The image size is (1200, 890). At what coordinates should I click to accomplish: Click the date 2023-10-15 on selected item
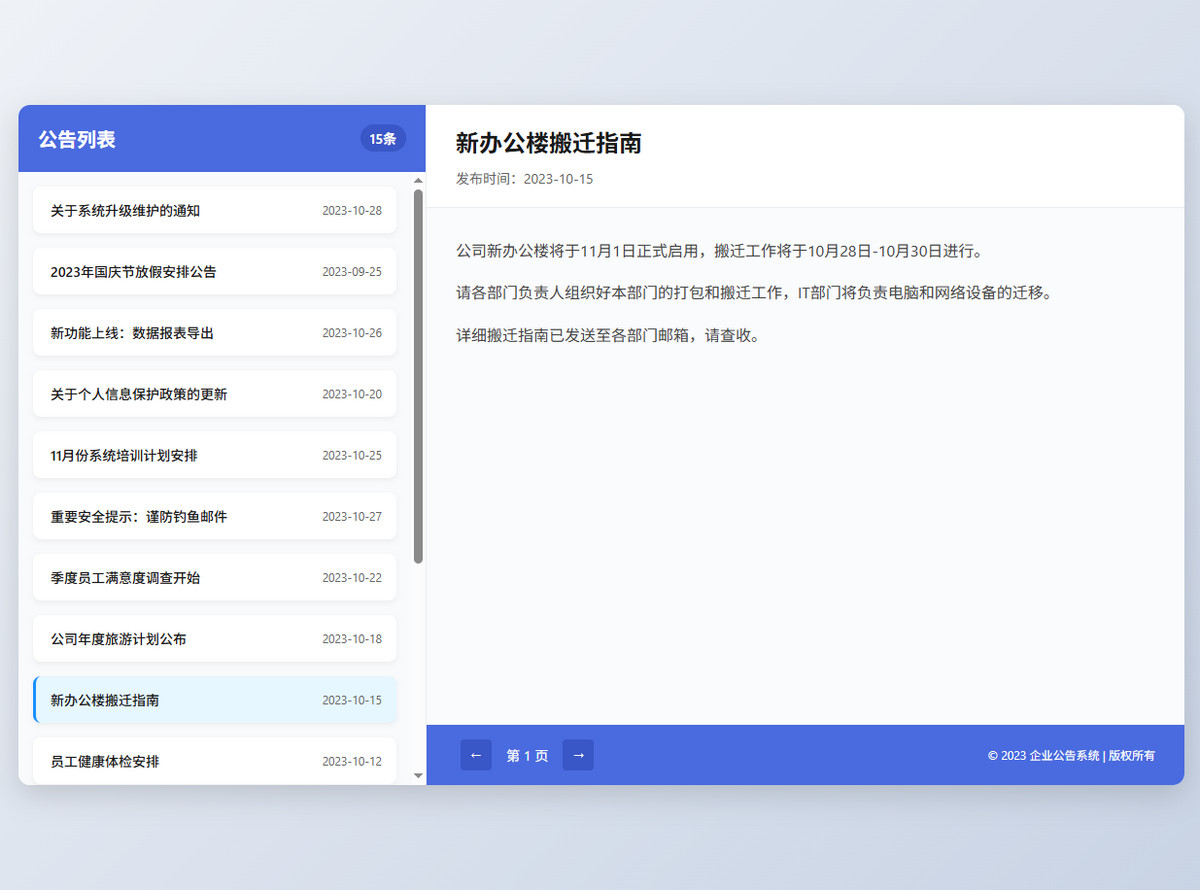coord(352,700)
